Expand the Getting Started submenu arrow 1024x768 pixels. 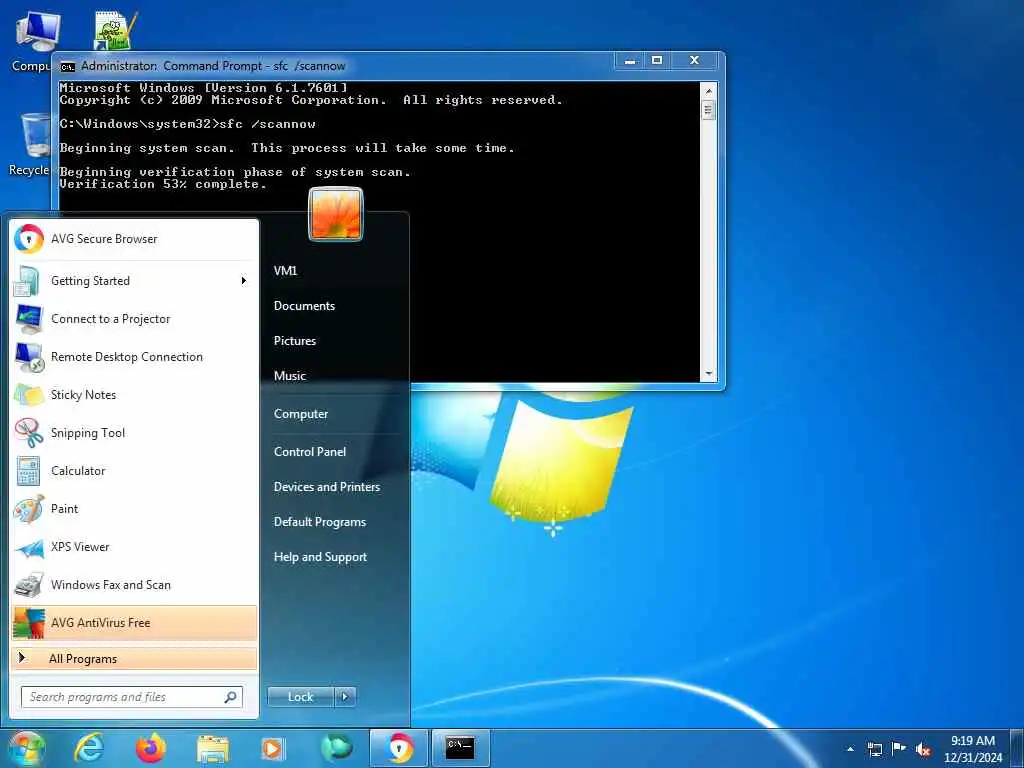(244, 281)
